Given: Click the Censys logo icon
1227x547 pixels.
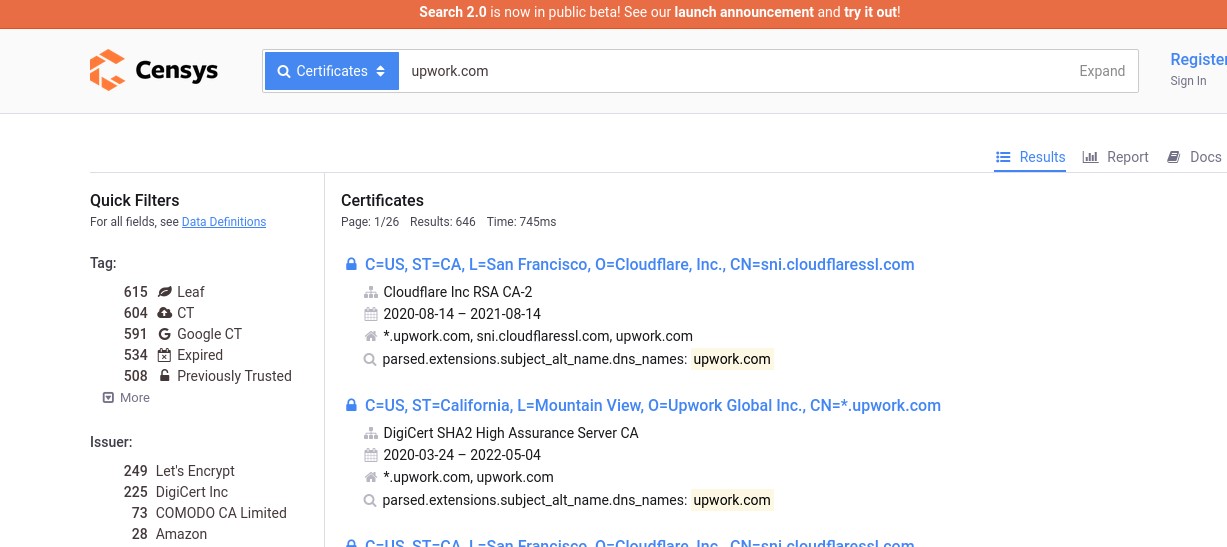Looking at the screenshot, I should 107,70.
